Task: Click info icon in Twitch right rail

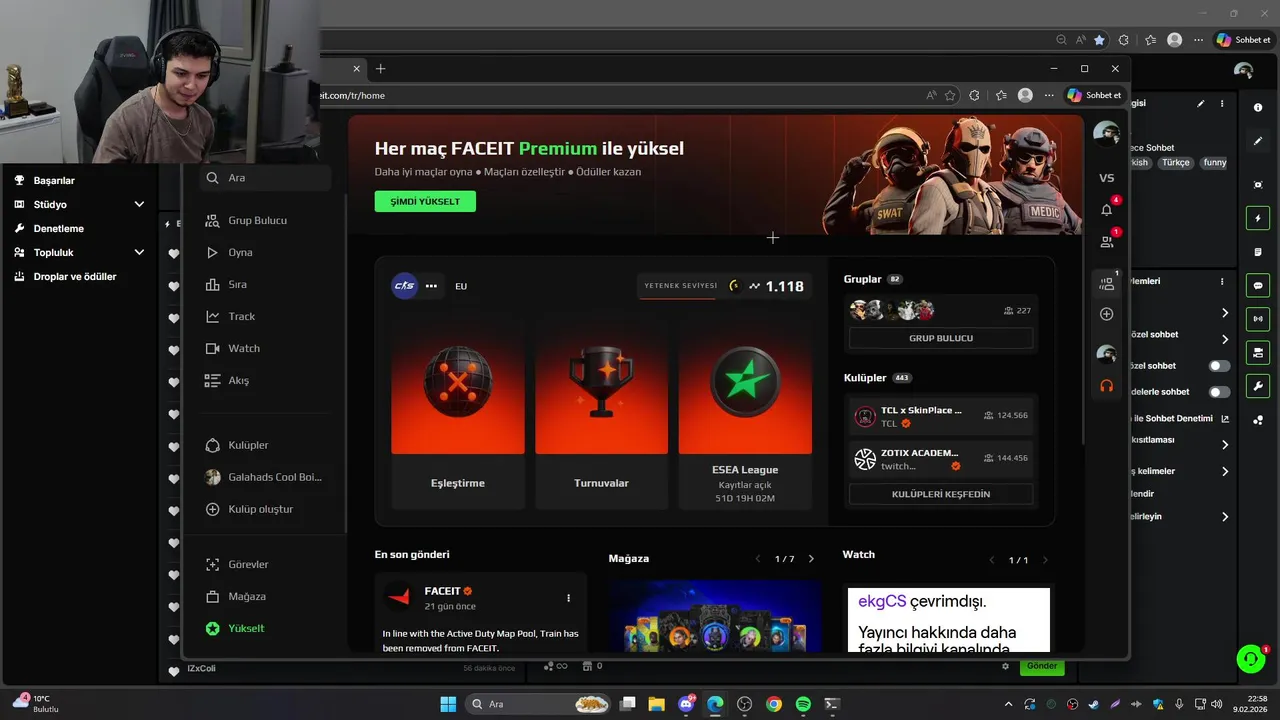Action: [x=1258, y=107]
